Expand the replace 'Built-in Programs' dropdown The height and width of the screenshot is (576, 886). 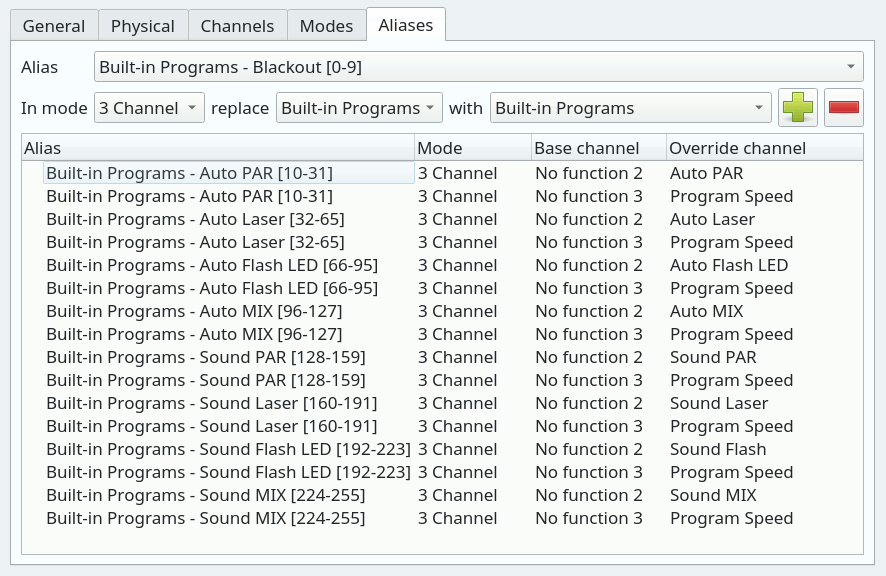point(359,108)
